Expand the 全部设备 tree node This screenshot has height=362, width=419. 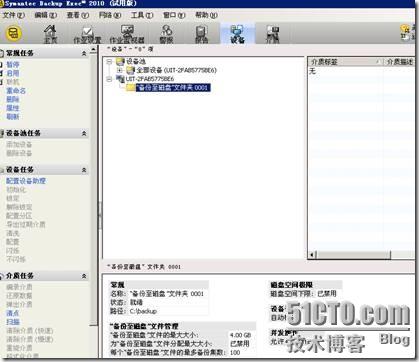pyautogui.click(x=120, y=70)
